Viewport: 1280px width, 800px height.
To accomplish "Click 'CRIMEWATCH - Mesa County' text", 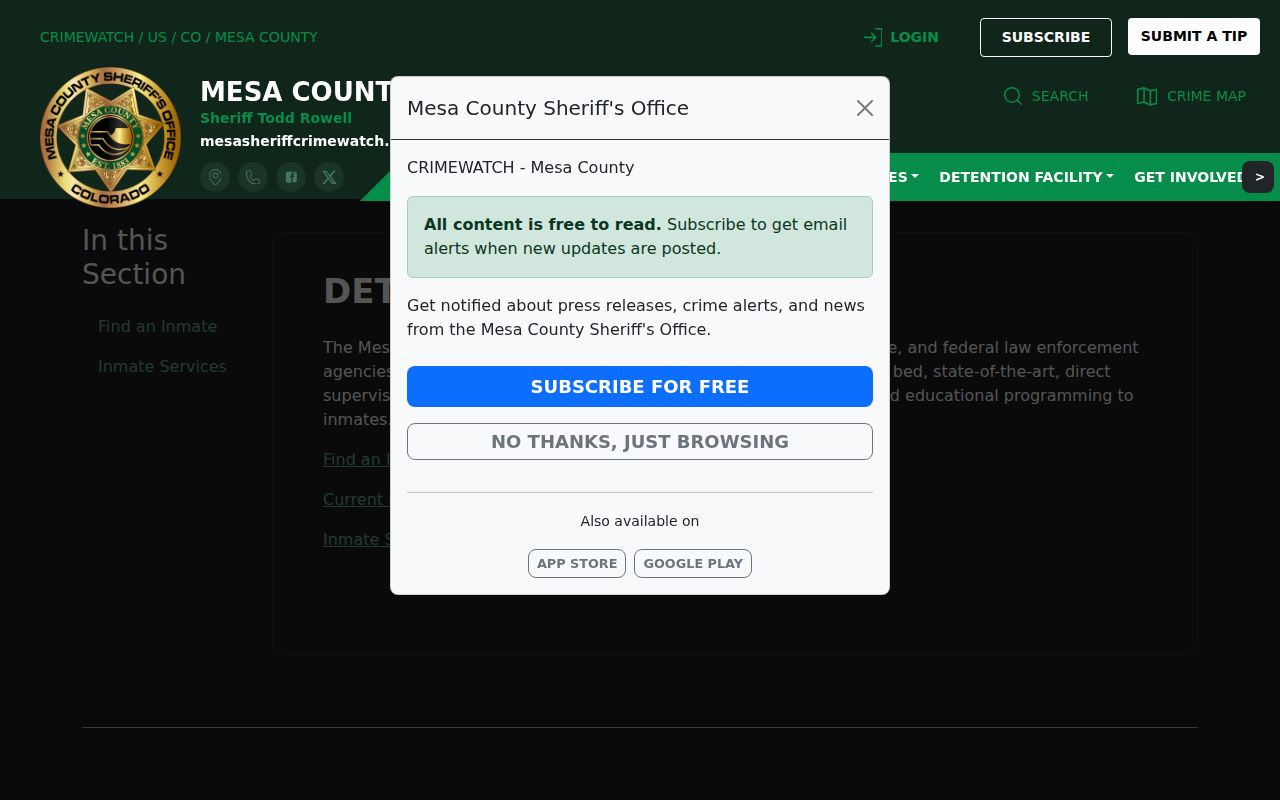I will (520, 167).
